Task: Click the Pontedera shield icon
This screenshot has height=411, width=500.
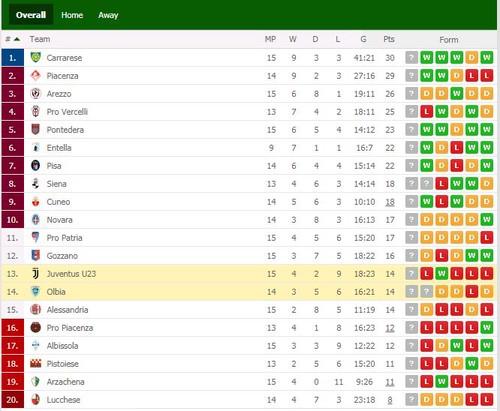Action: click(x=35, y=129)
